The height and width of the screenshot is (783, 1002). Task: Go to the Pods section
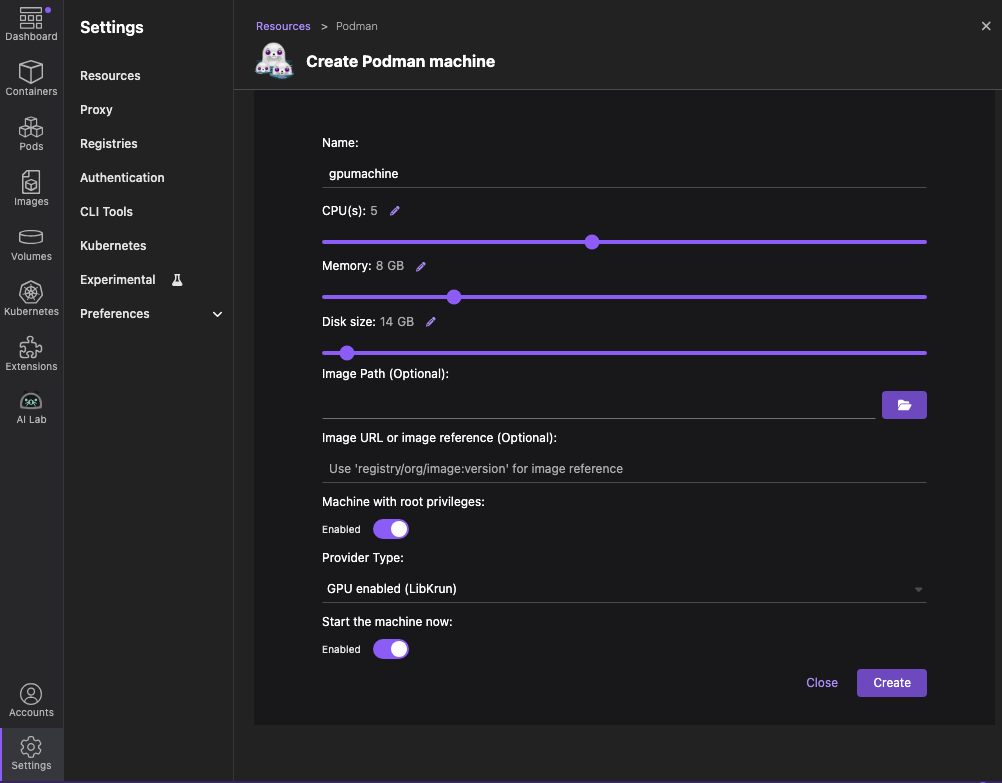31,134
